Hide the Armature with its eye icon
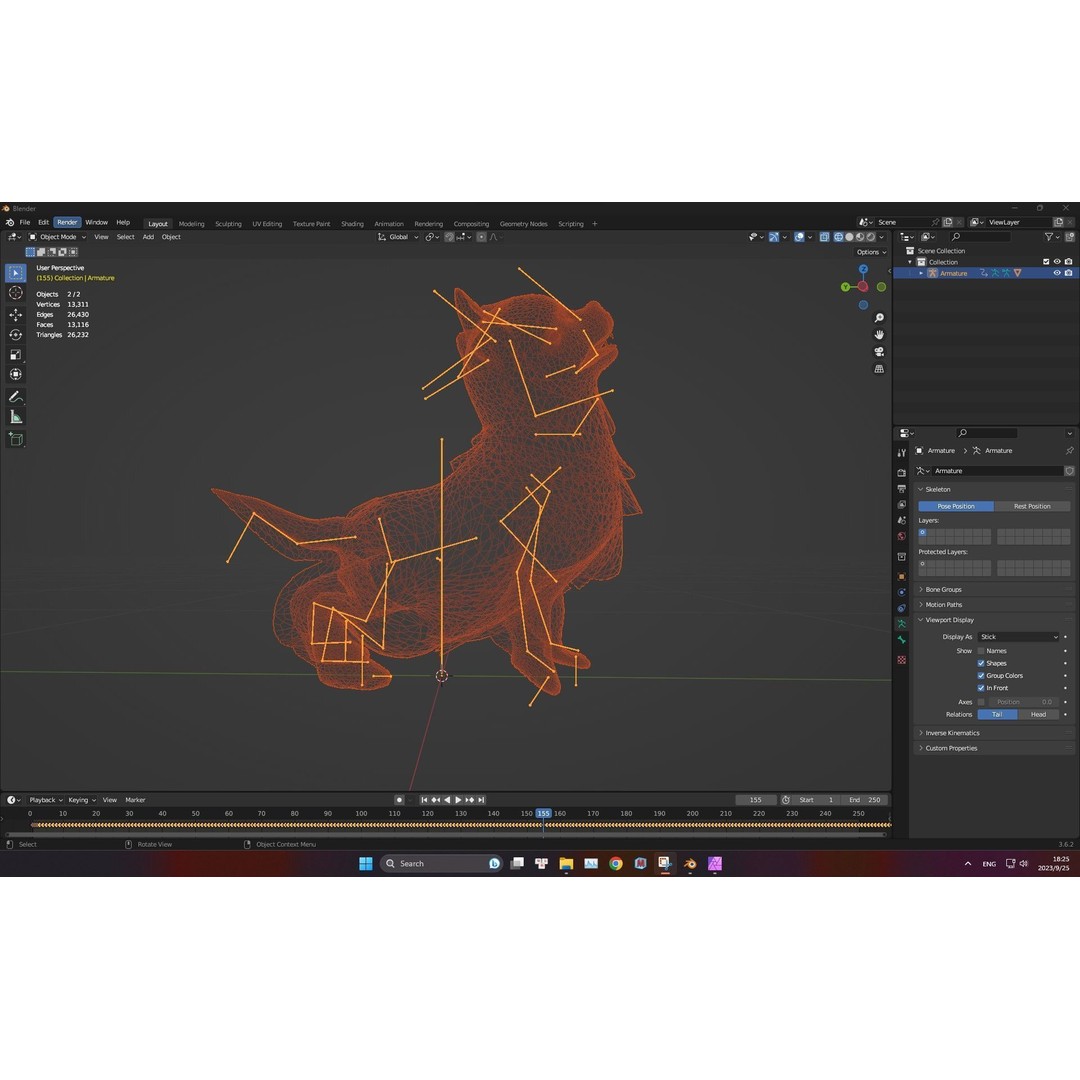Screen dimensions: 1080x1080 pos(1057,273)
